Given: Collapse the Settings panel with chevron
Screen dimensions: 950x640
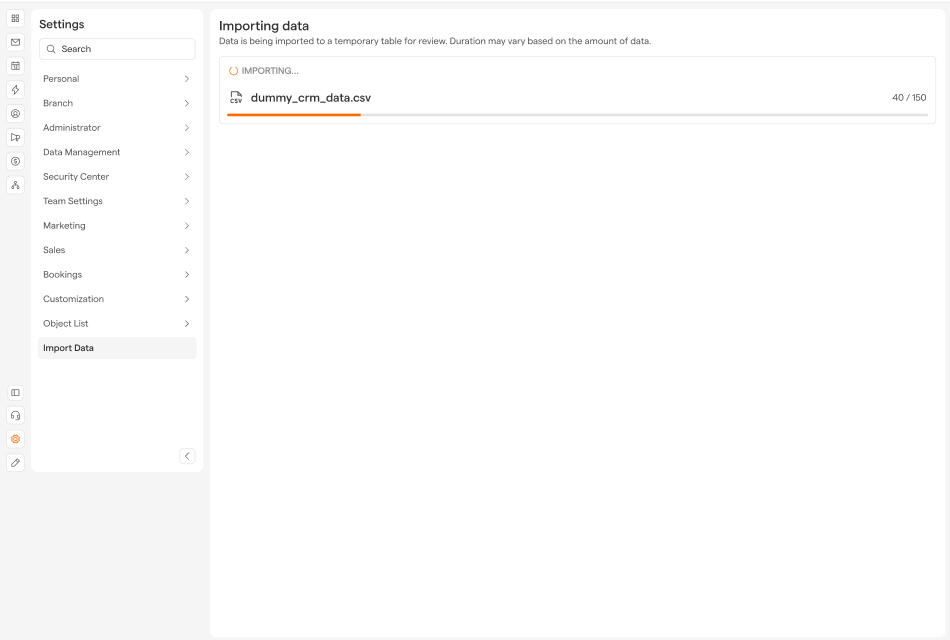Looking at the screenshot, I should 187,456.
